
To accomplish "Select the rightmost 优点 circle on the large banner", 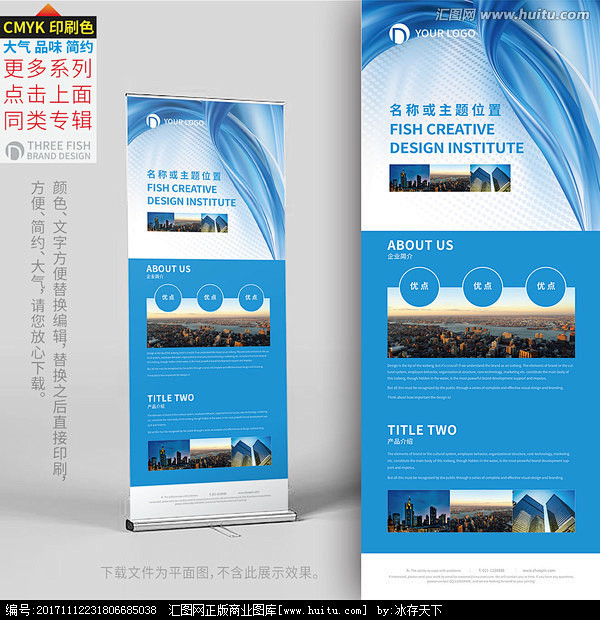I will click(545, 286).
